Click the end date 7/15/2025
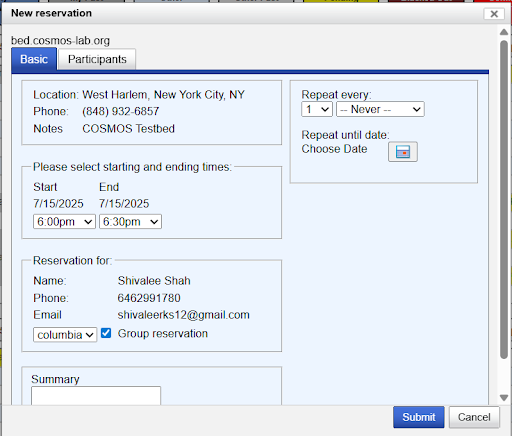Viewport: 512px width, 436px height. coord(124,203)
